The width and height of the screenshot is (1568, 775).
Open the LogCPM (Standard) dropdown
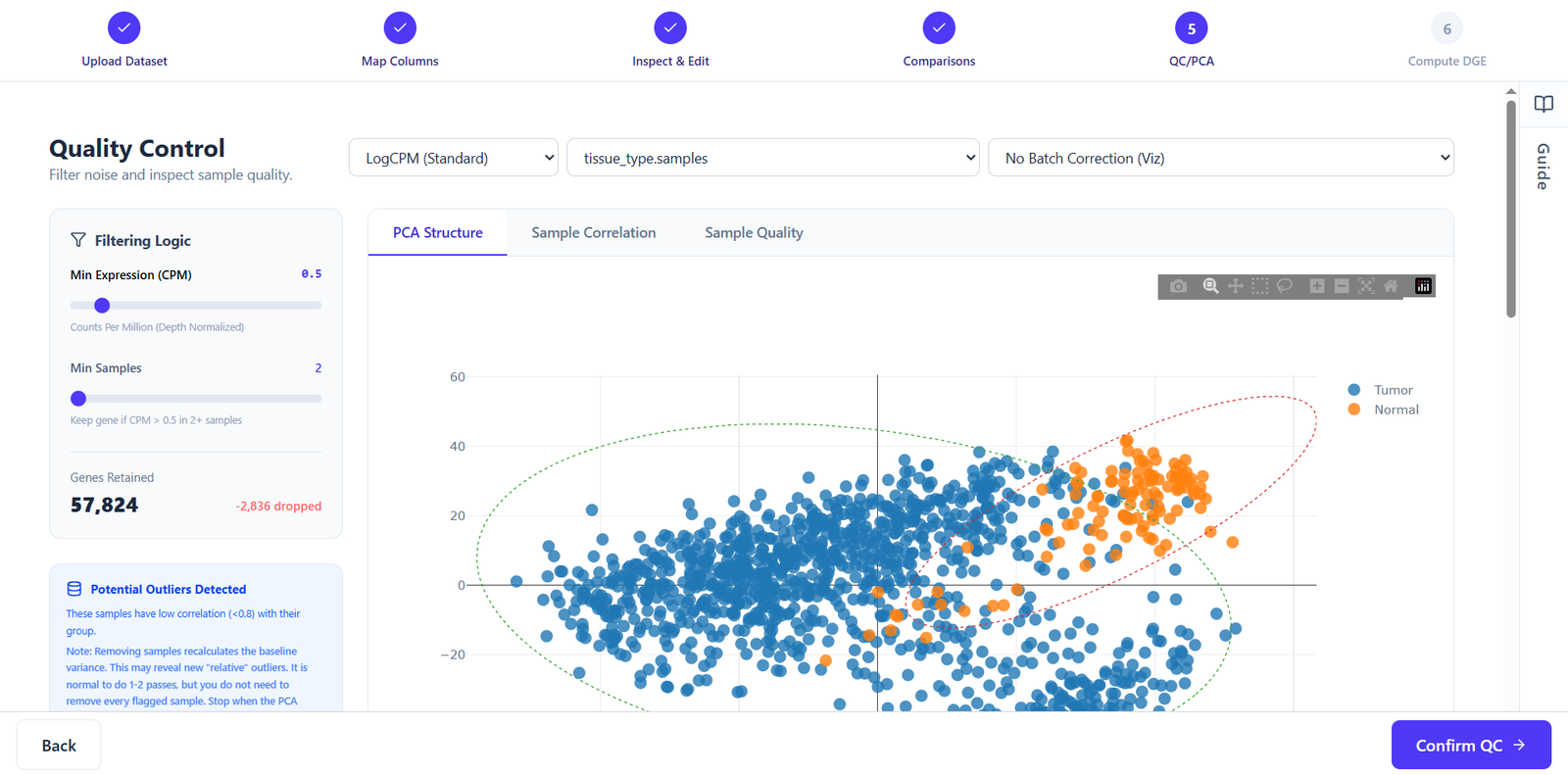[x=454, y=158]
